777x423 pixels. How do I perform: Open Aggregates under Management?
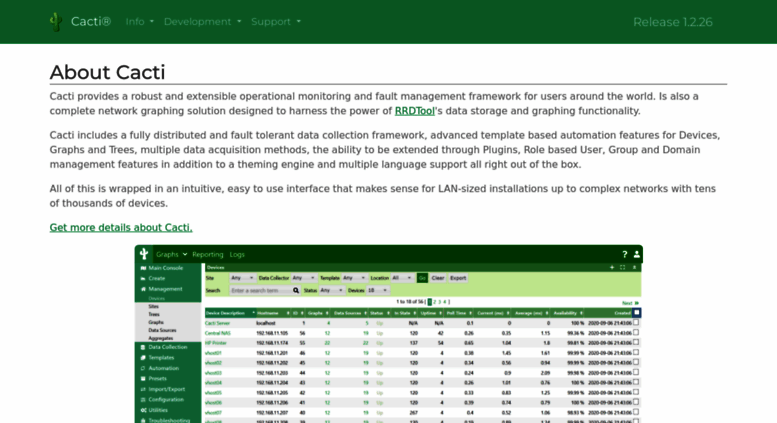point(161,338)
